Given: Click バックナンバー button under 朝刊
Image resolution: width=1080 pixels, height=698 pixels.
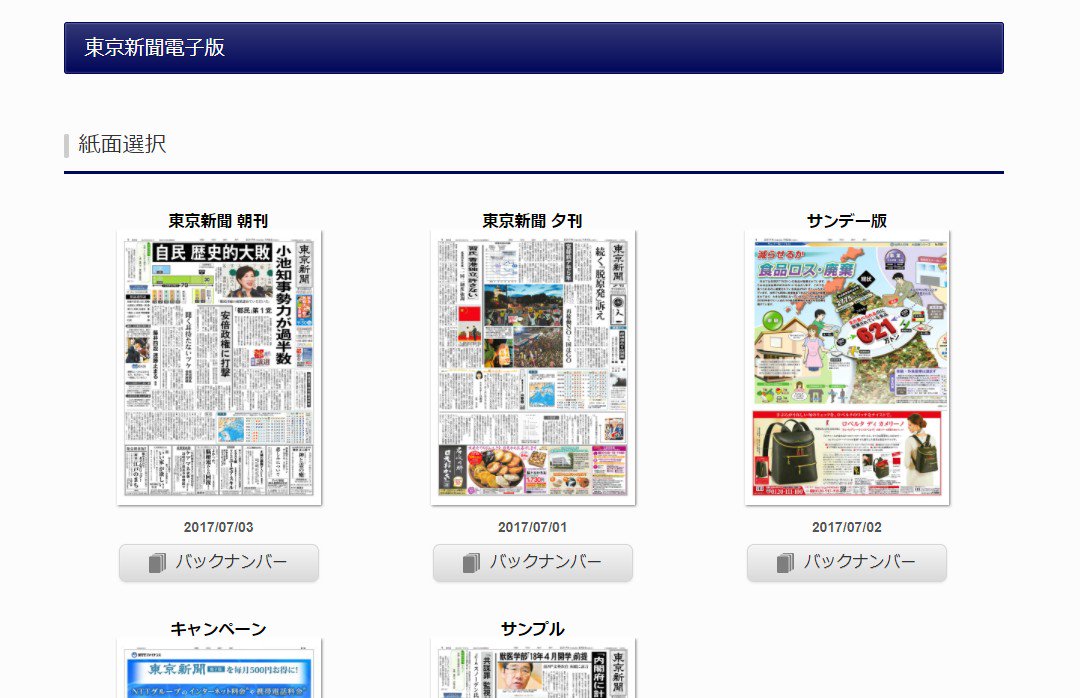Looking at the screenshot, I should pyautogui.click(x=219, y=562).
